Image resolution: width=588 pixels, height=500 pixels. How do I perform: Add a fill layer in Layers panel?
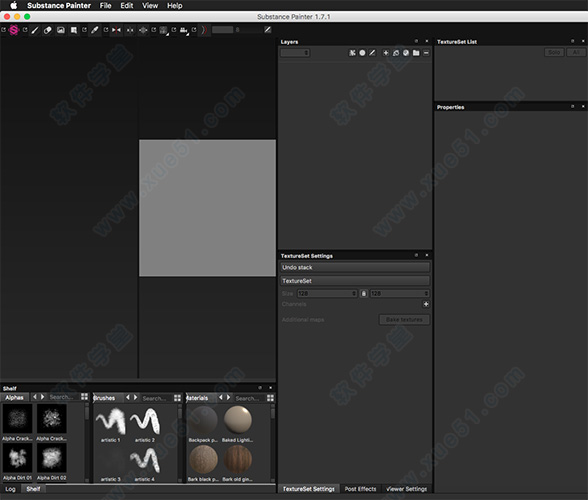coord(386,53)
